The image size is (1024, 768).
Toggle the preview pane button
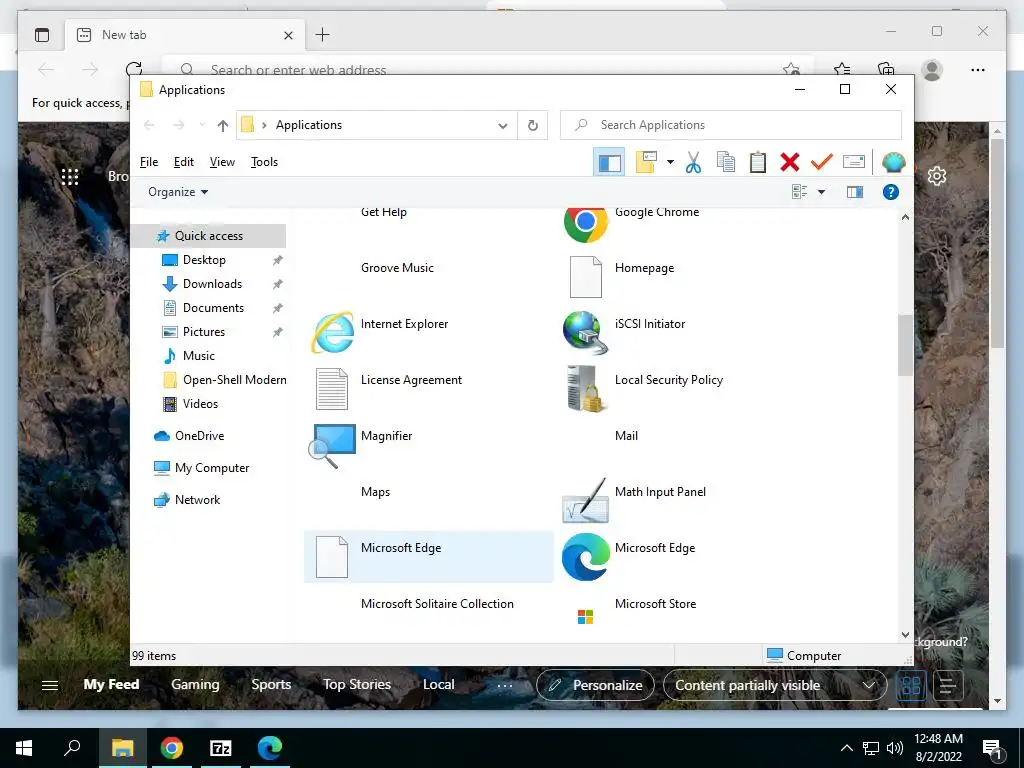(x=855, y=192)
